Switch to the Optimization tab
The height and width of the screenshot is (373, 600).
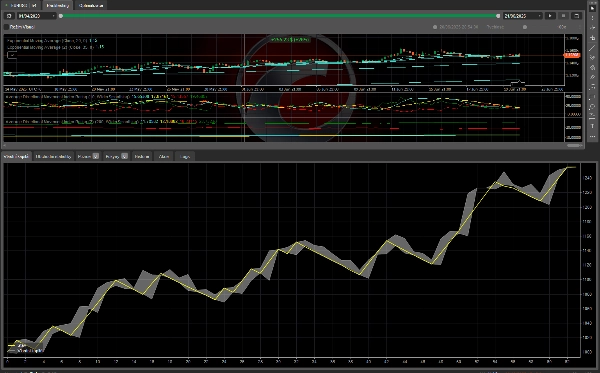pos(91,5)
